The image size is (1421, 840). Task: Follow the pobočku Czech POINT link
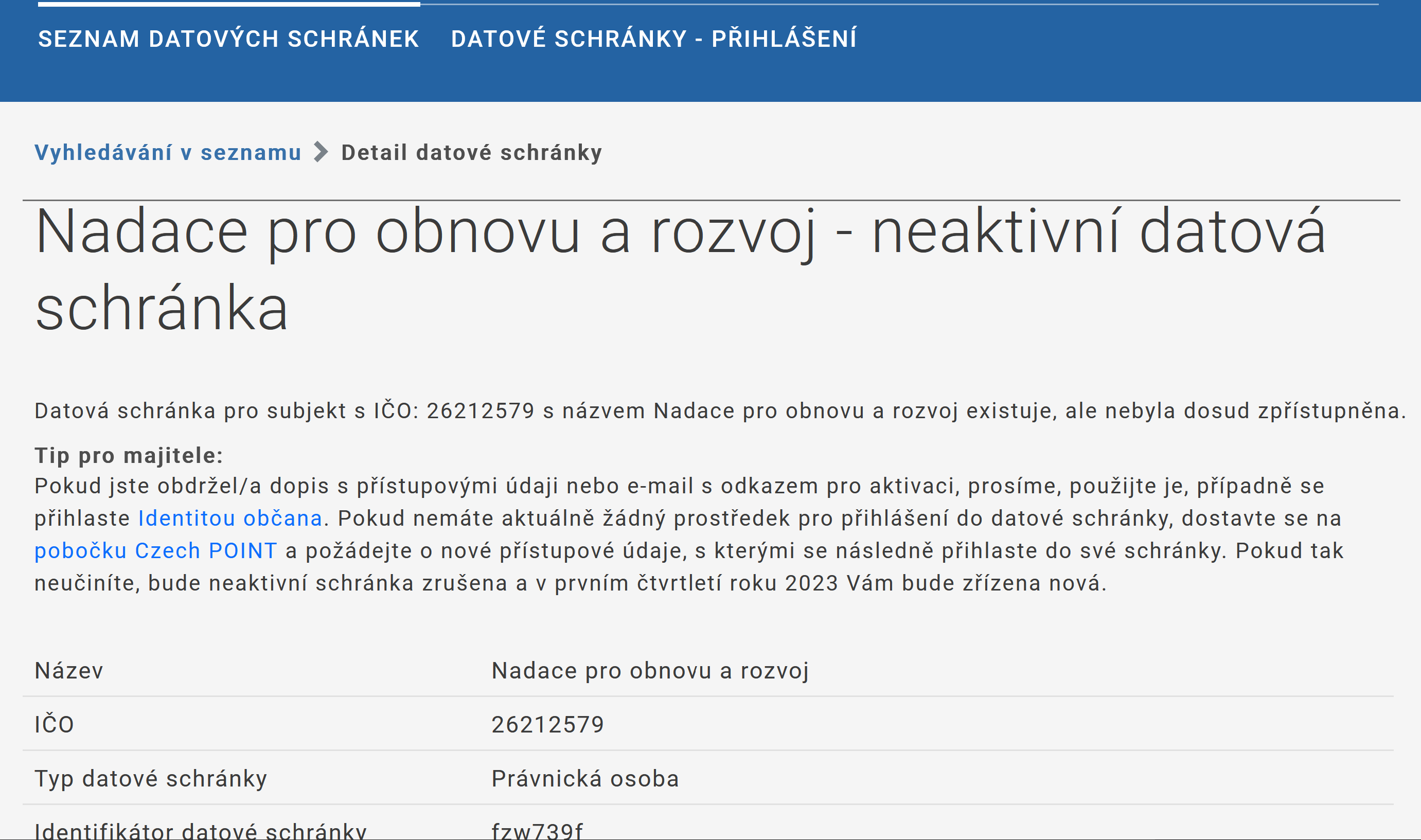coord(156,550)
